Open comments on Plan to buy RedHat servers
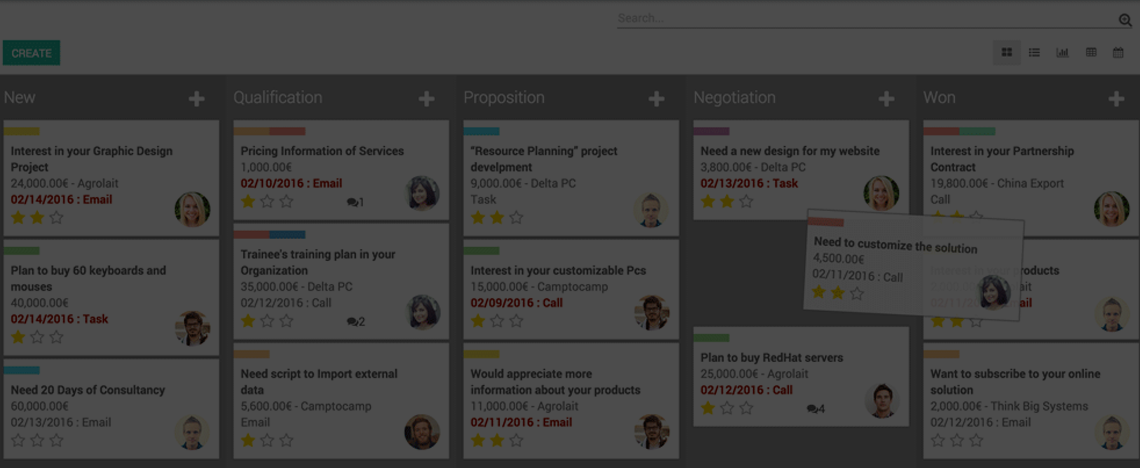 coord(816,409)
